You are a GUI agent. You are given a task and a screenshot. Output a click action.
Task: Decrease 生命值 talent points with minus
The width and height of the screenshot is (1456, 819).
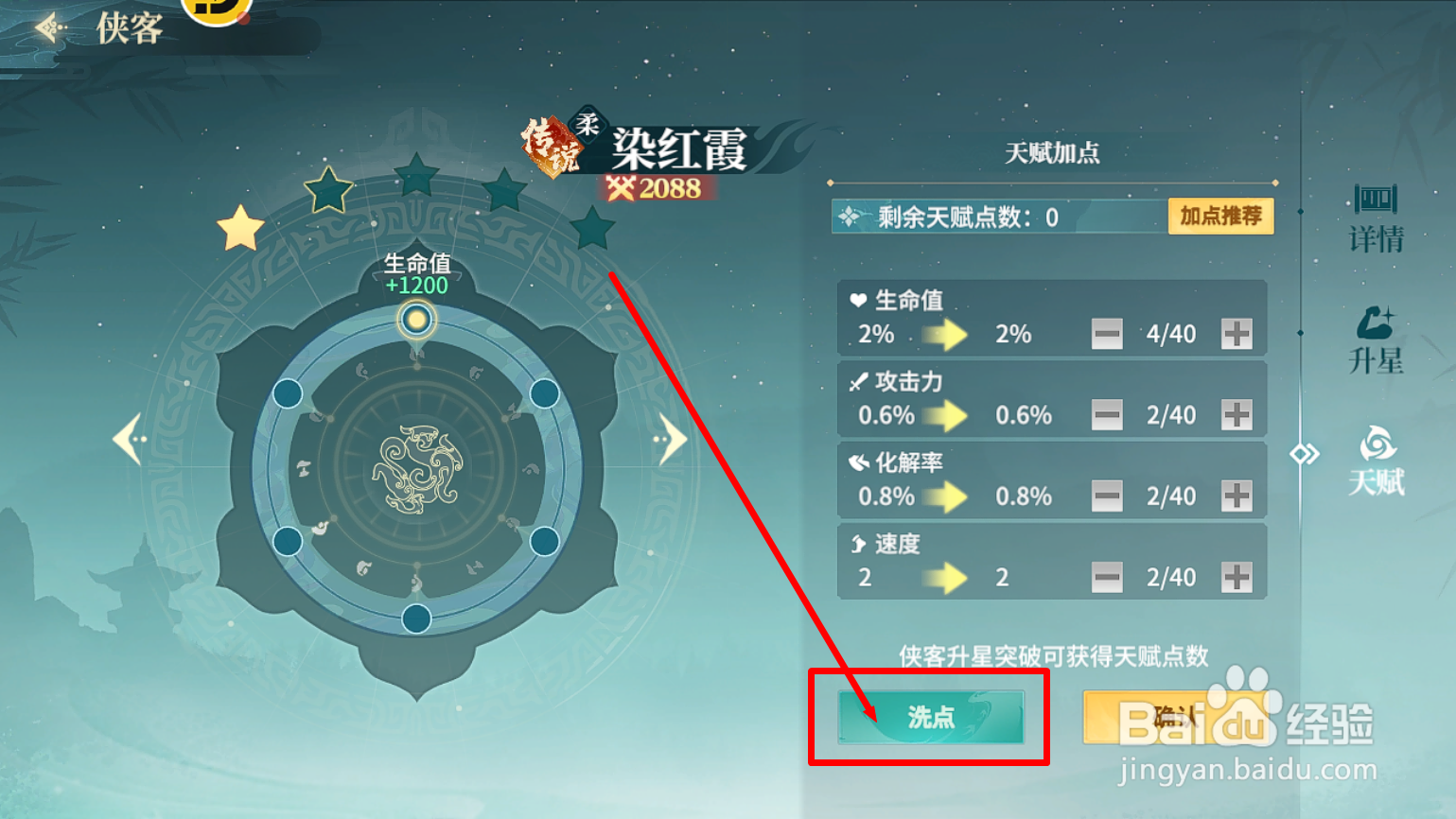(x=1107, y=333)
